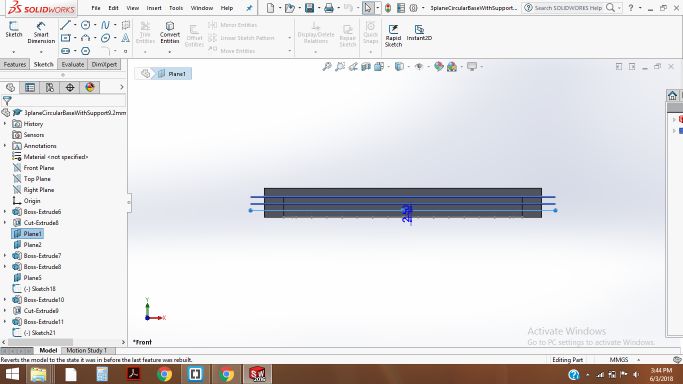Select the sketch Text tool

[125, 38]
